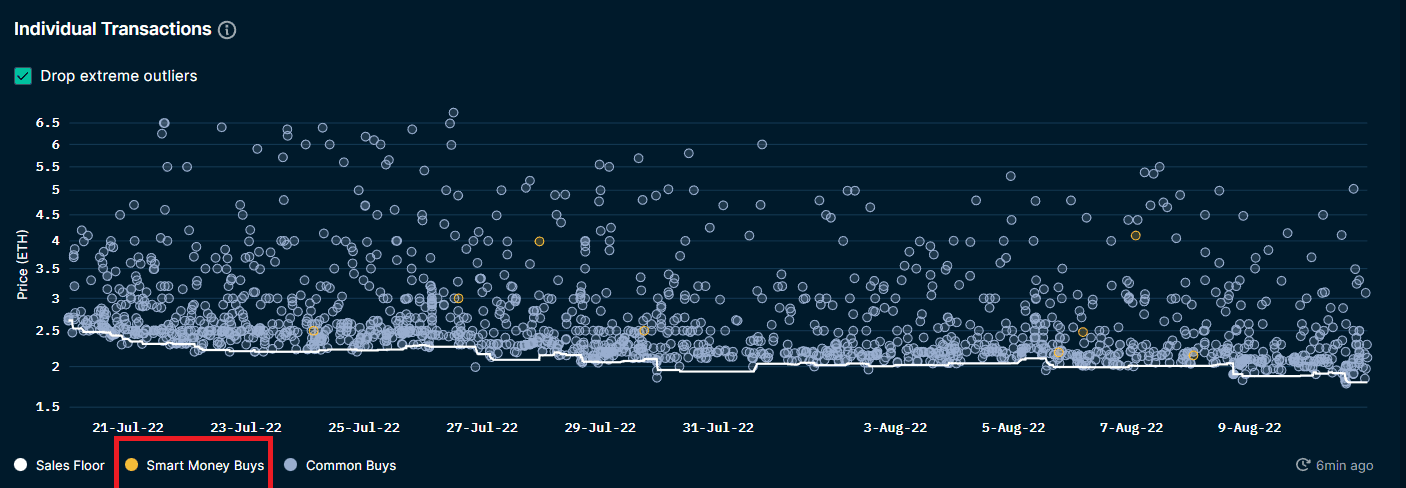This screenshot has width=1406, height=488.
Task: Click the 21-Jul-22 x-axis date label
Action: pos(126,427)
